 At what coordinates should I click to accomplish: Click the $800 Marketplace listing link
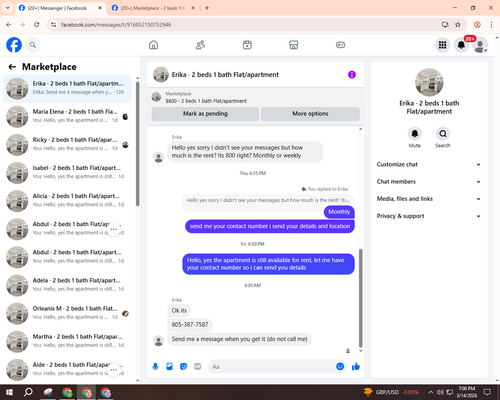tap(206, 101)
